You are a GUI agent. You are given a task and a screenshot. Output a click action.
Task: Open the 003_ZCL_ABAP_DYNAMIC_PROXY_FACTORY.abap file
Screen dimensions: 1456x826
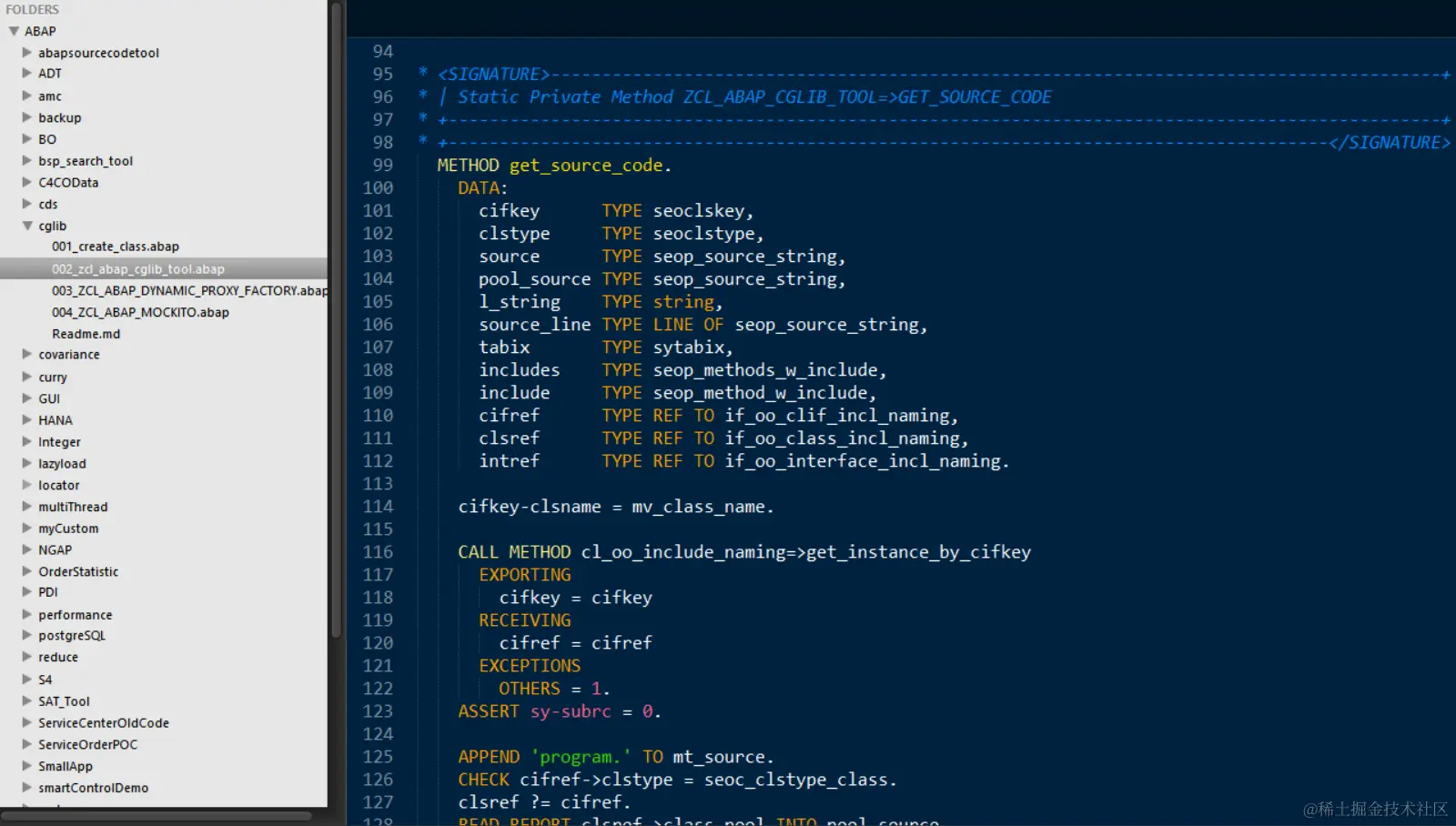click(188, 290)
